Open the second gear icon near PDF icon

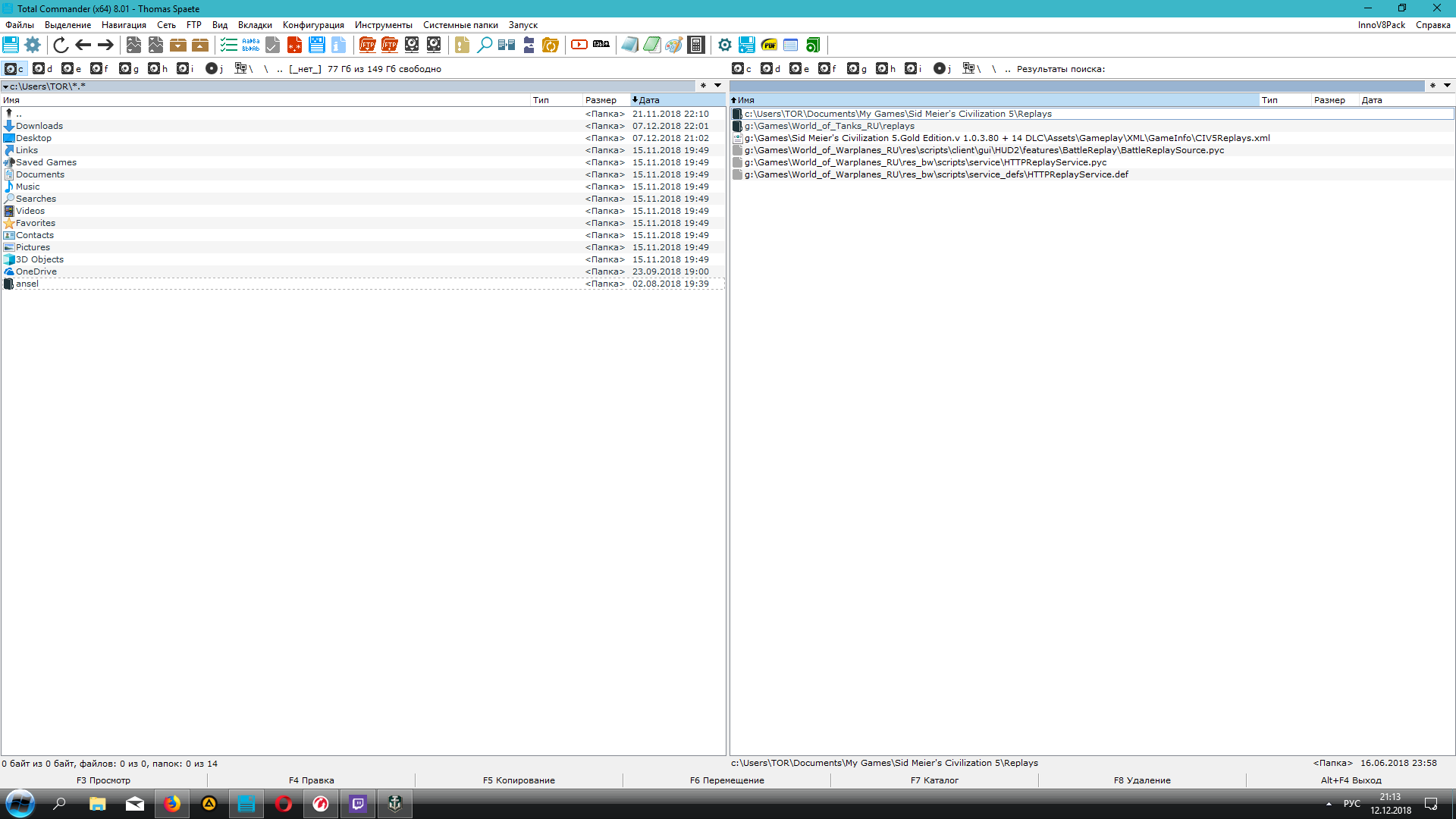pyautogui.click(x=725, y=45)
